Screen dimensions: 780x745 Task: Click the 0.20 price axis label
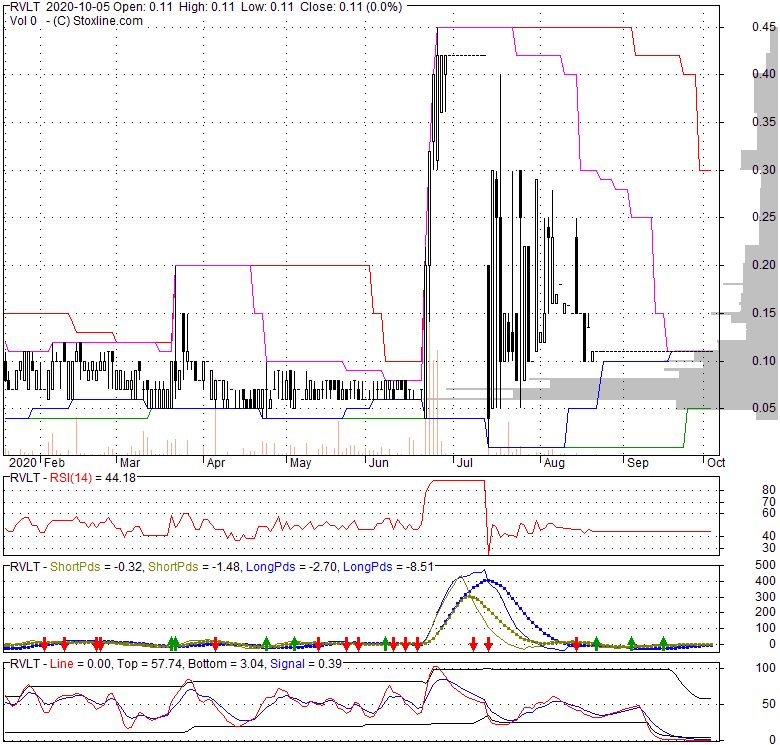[764, 265]
